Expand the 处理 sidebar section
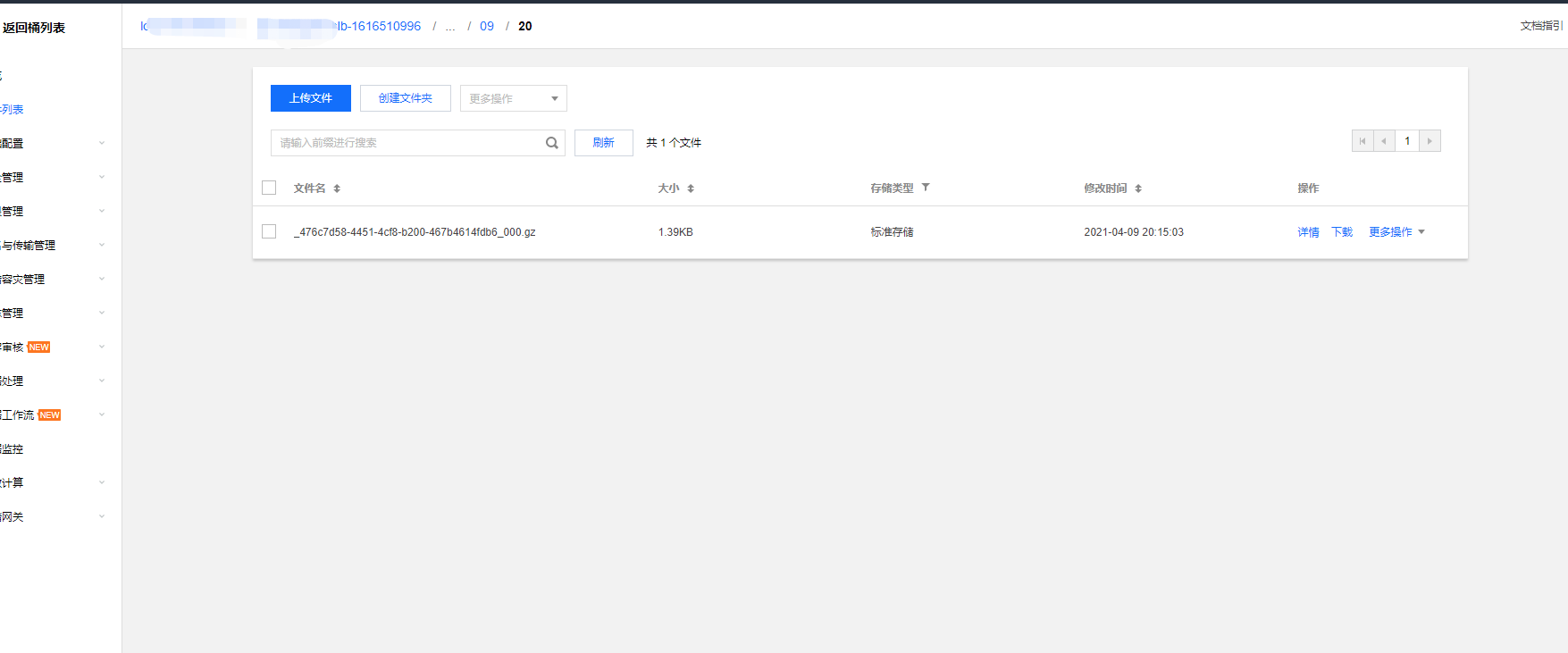Viewport: 1568px width, 653px height. click(x=102, y=381)
